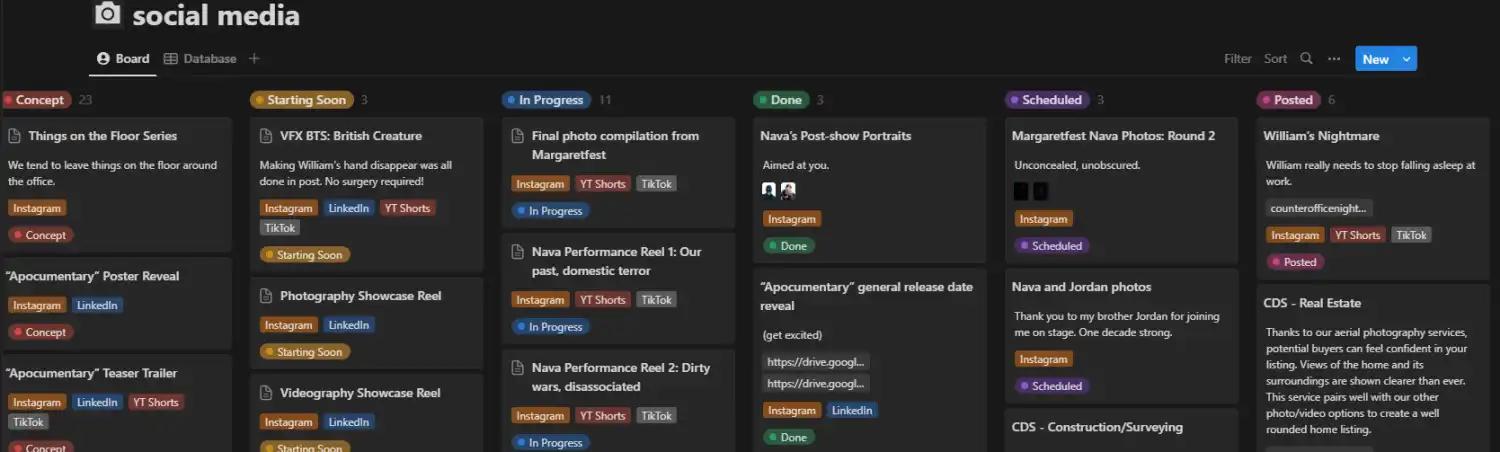1500x452 pixels.
Task: Click page icon on VFX BTS: British Creature
Action: tap(267, 136)
